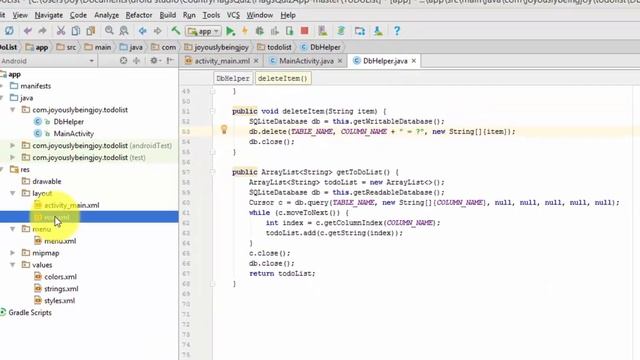This screenshot has height=360, width=640.
Task: Open Find with the magnifier icon
Action: click(x=109, y=31)
